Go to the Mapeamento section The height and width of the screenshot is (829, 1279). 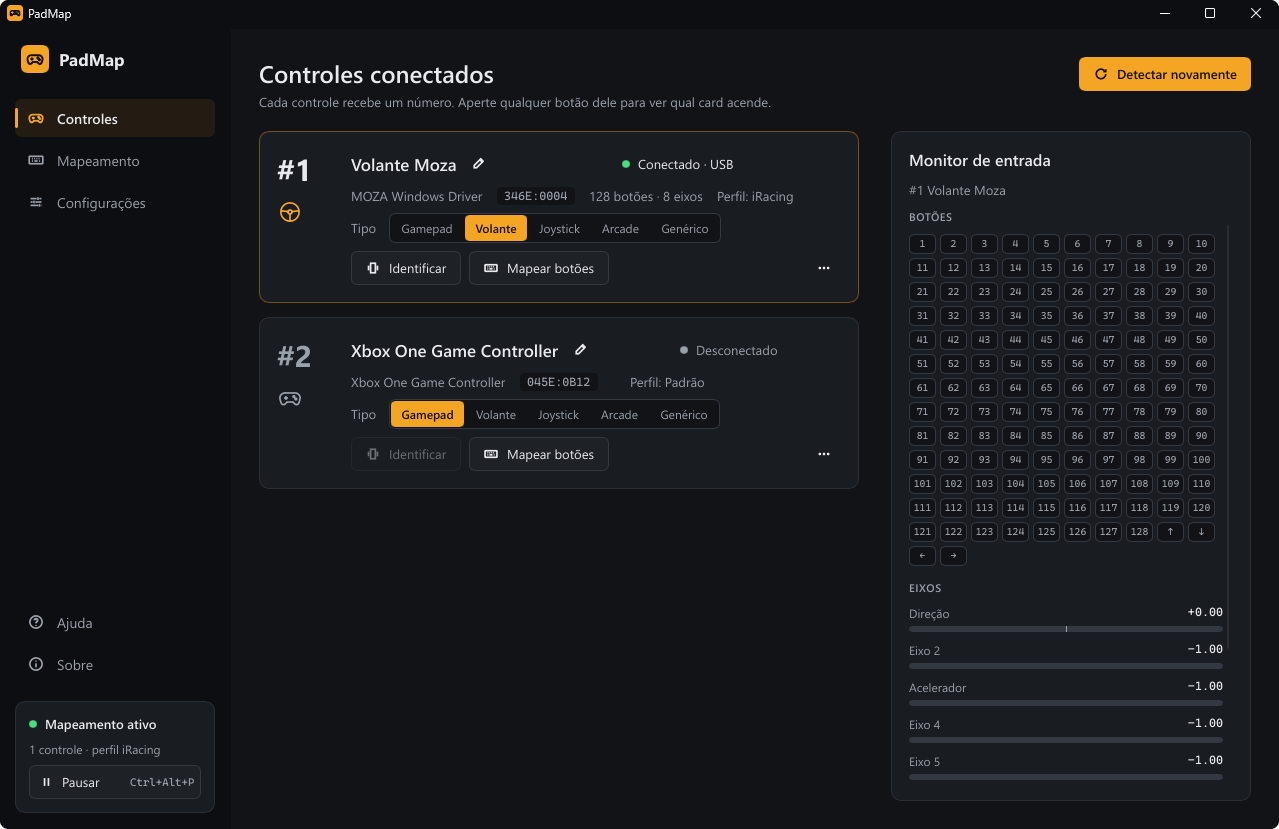(x=115, y=160)
